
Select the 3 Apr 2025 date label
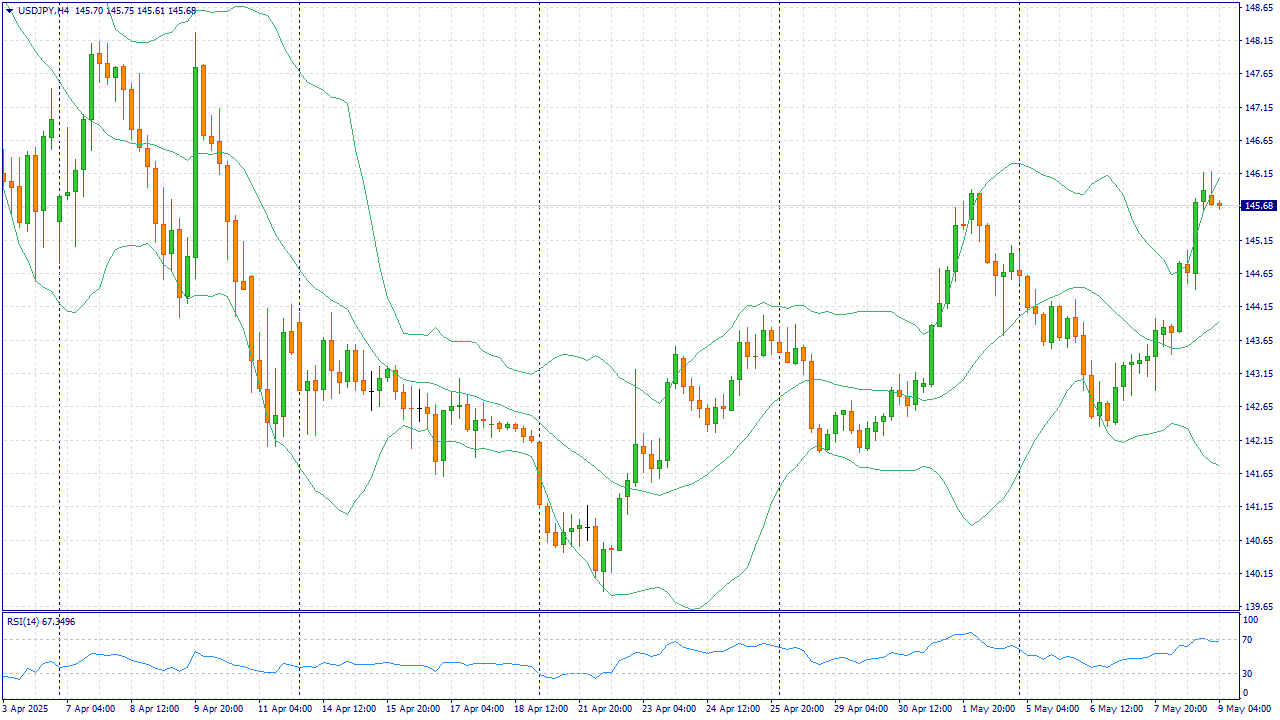(x=25, y=709)
